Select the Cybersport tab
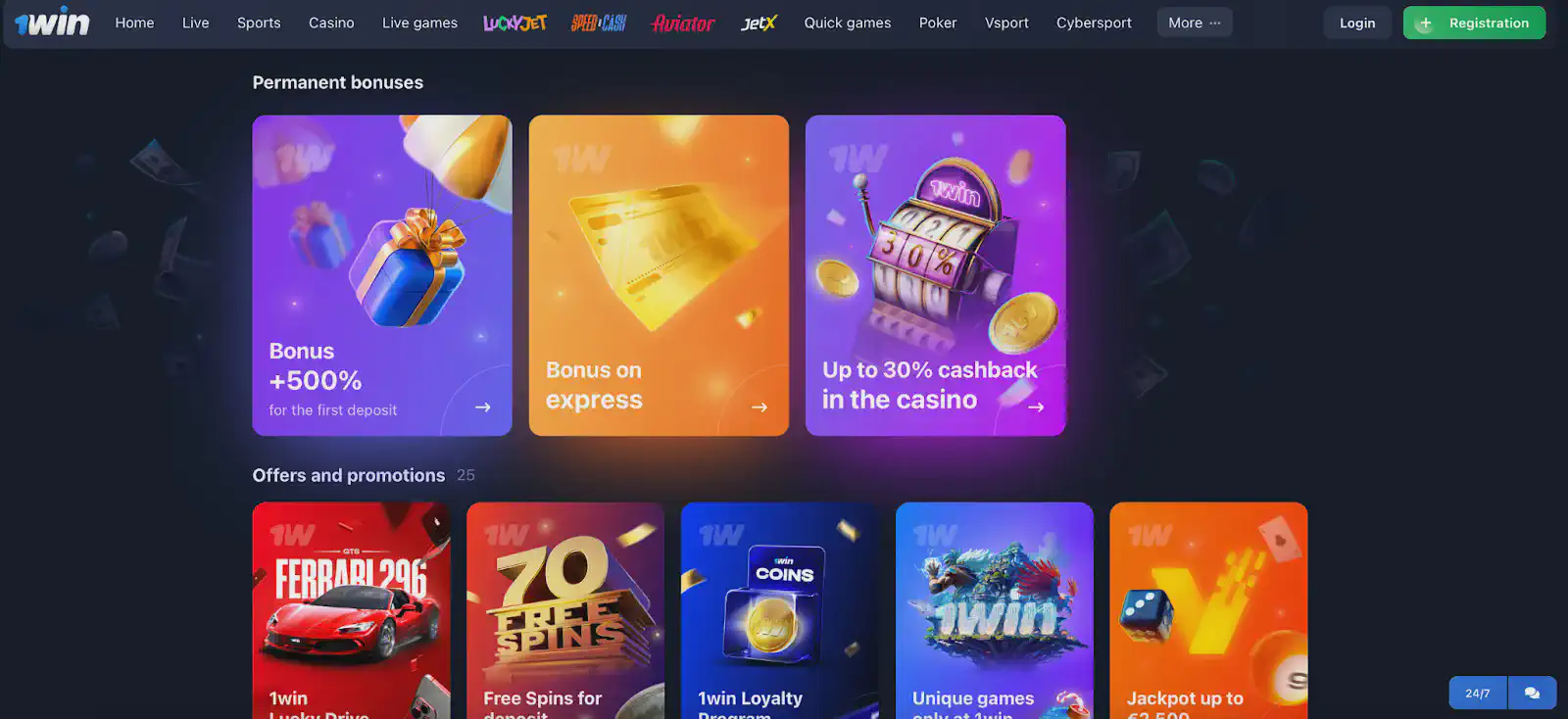Image resolution: width=1568 pixels, height=719 pixels. point(1094,23)
